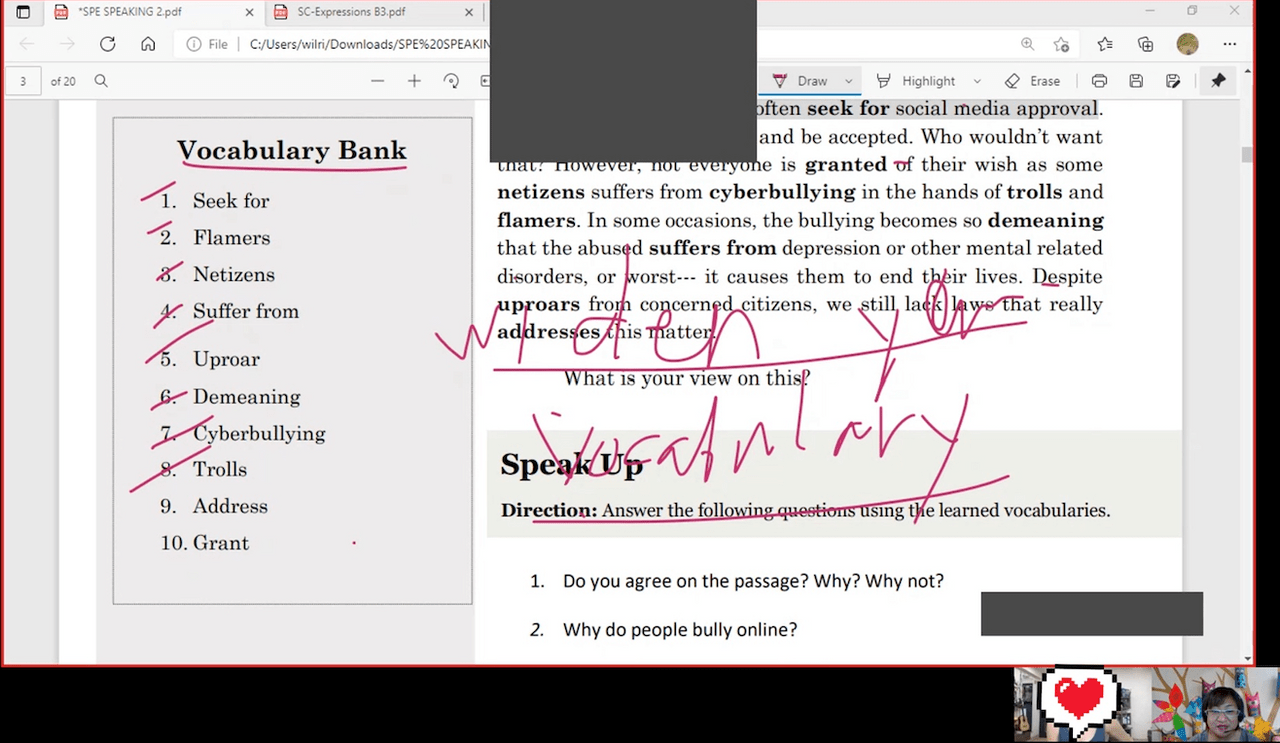The height and width of the screenshot is (743, 1280).
Task: Open the user profile avatar
Action: tap(1187, 44)
